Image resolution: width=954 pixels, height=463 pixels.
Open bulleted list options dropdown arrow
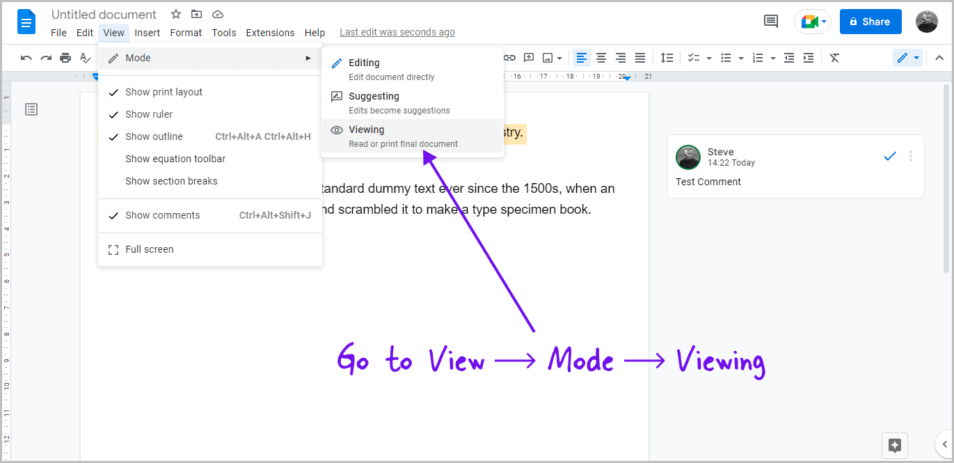tap(741, 58)
